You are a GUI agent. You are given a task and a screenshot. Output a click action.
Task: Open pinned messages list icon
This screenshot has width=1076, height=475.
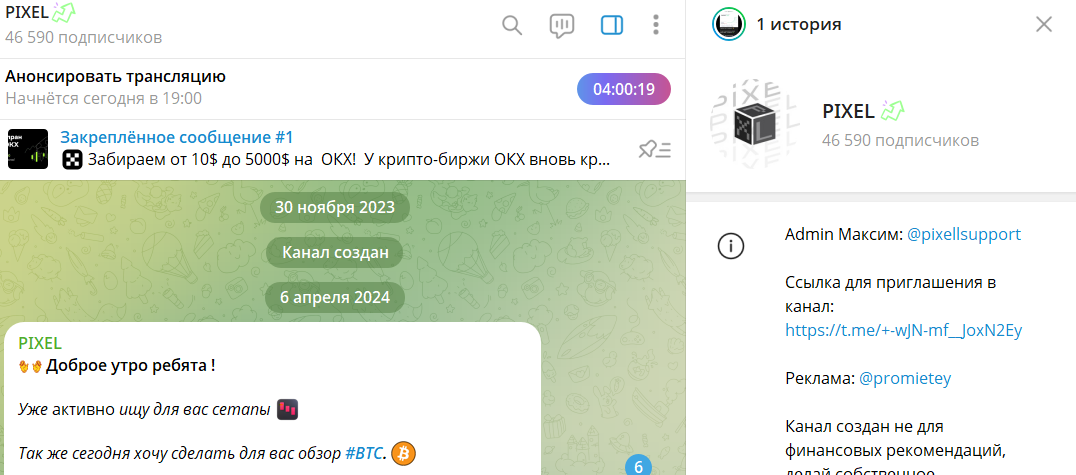click(x=654, y=149)
